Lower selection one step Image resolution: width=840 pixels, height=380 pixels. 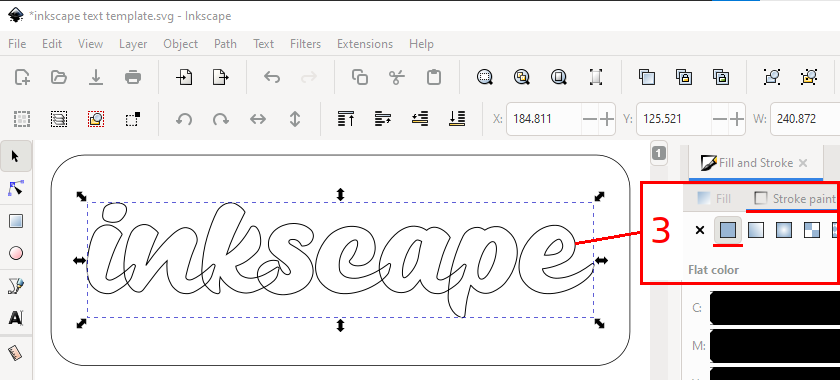click(420, 118)
